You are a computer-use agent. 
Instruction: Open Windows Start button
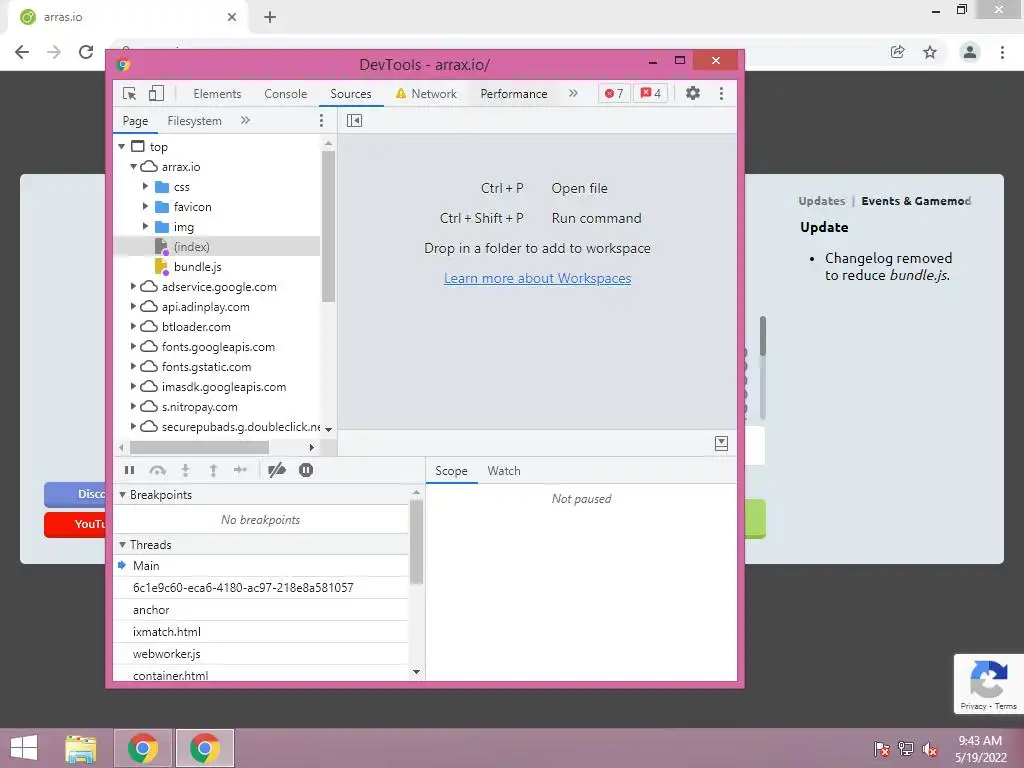tap(24, 748)
